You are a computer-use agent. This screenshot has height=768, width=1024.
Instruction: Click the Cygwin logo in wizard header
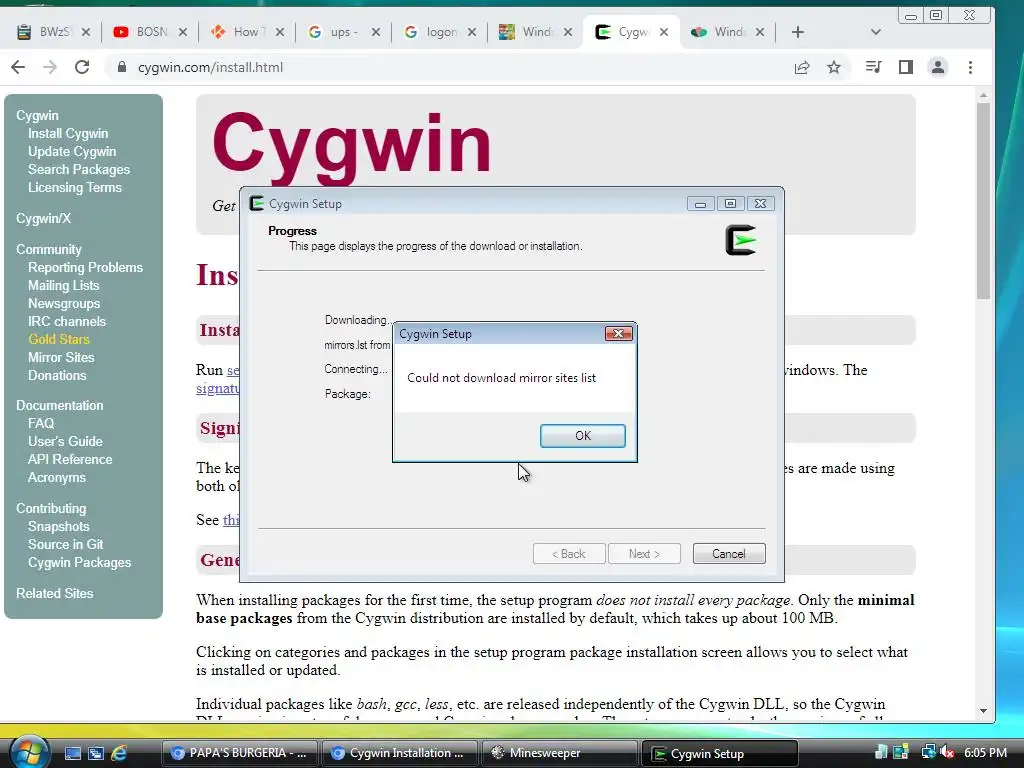coord(741,240)
